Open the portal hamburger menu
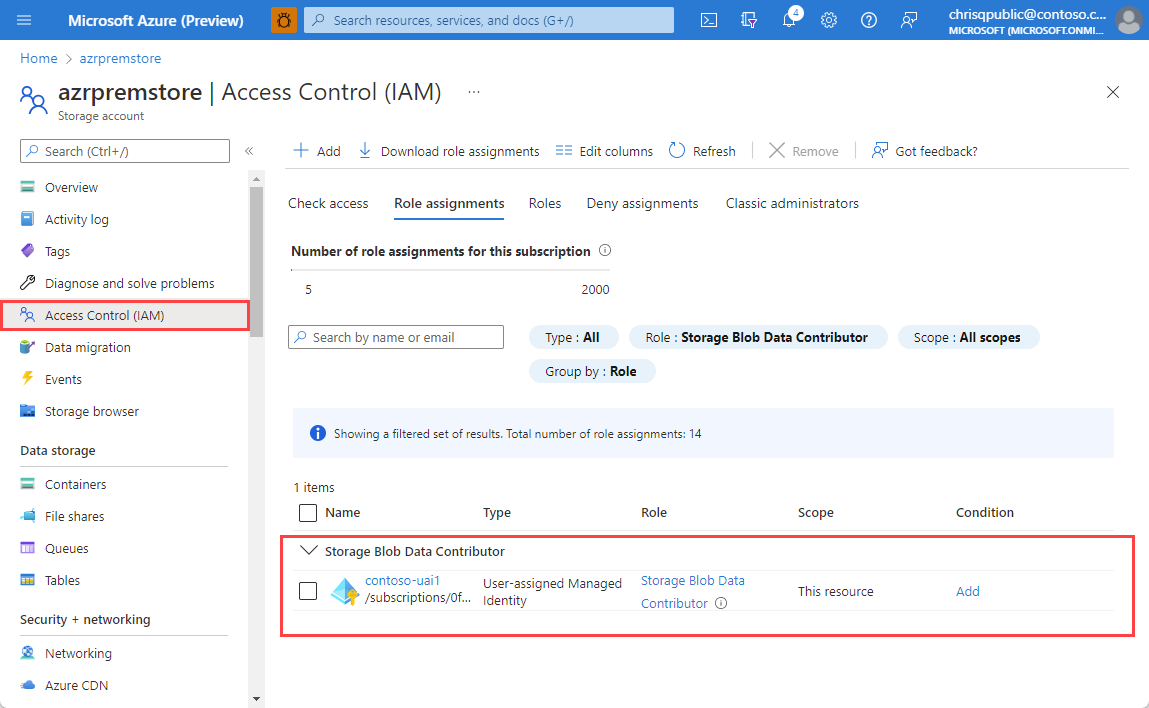The height and width of the screenshot is (708, 1149). click(25, 20)
